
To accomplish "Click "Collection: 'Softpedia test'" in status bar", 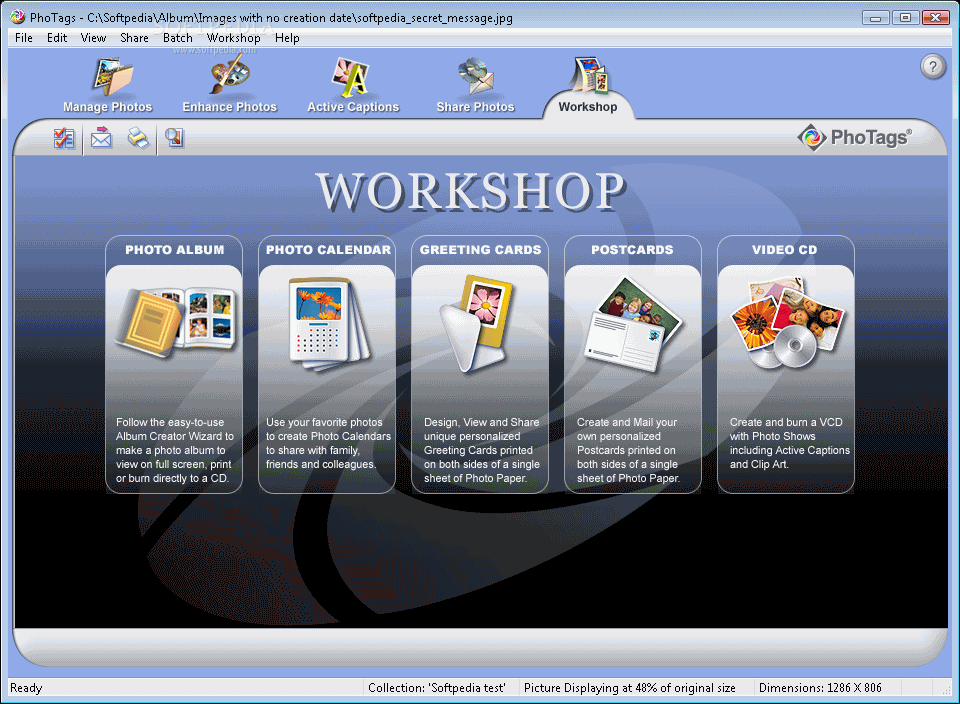I will click(x=437, y=688).
